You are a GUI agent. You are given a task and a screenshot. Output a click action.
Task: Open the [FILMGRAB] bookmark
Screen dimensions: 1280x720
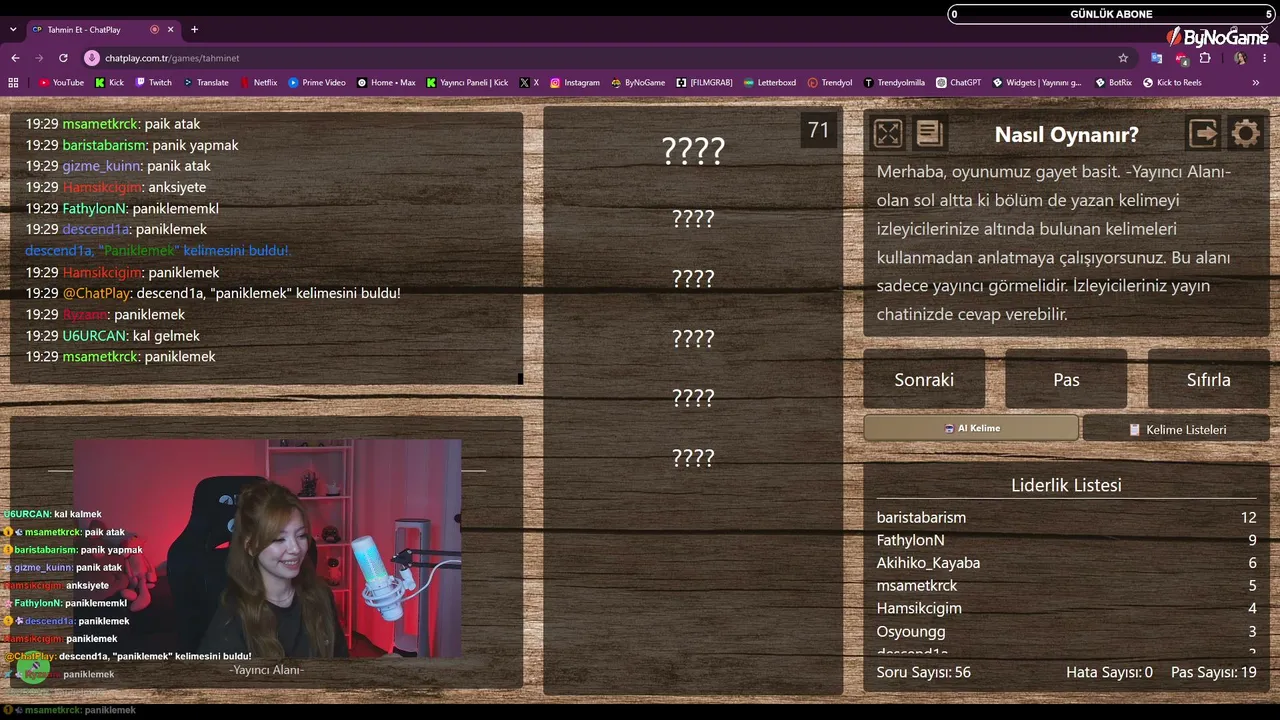coord(705,83)
